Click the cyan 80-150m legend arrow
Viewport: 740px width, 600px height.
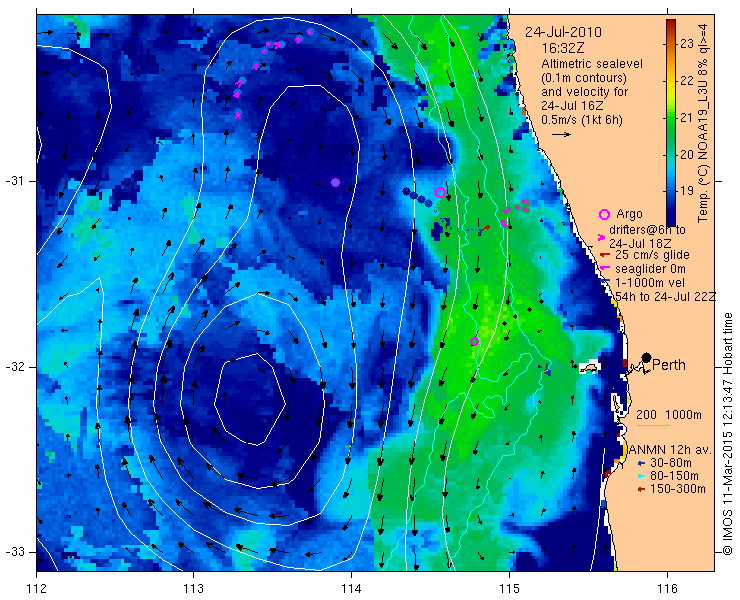click(640, 476)
